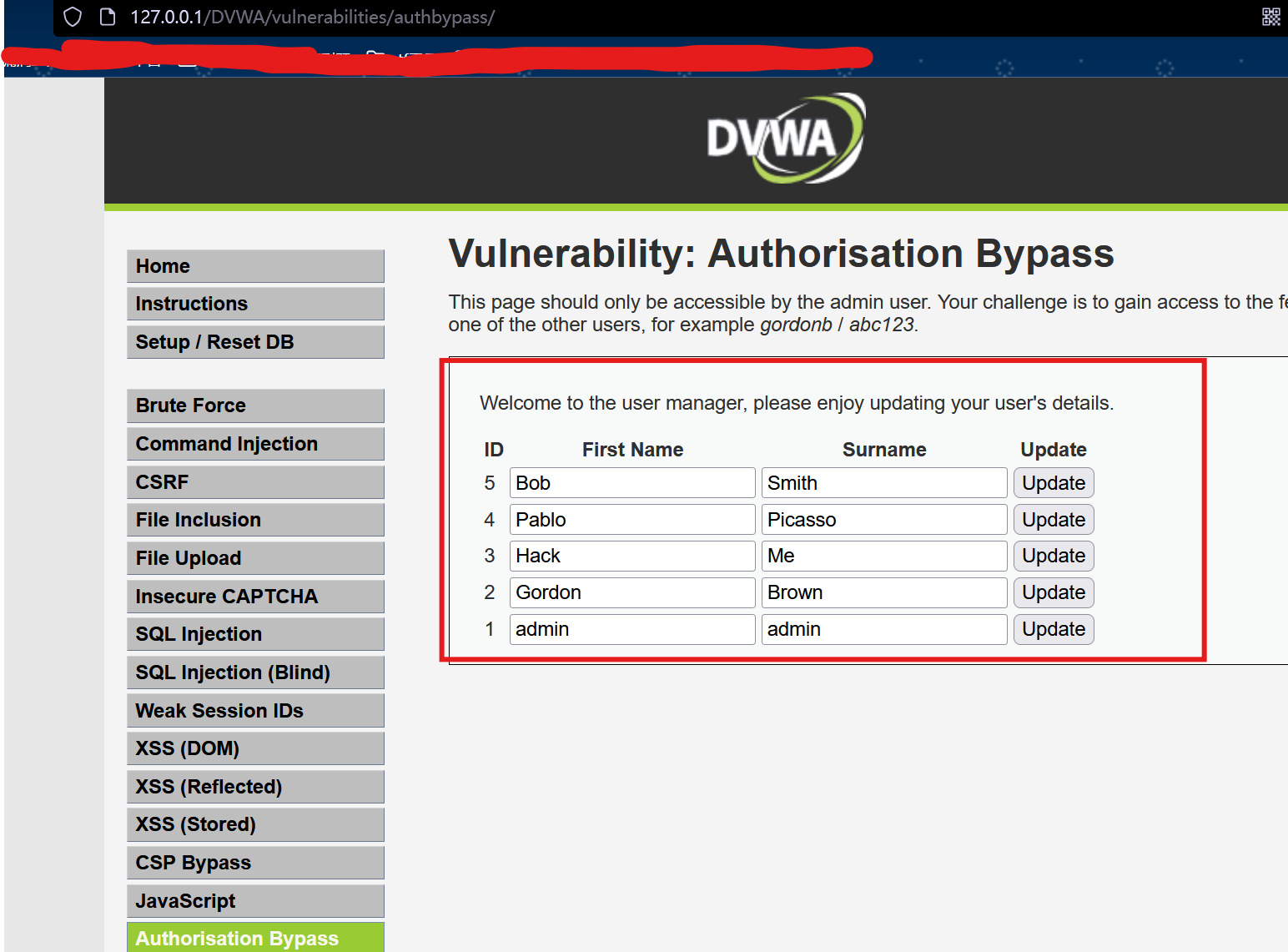Select SQL Injection in the sidebar
The image size is (1288, 952).
255,634
